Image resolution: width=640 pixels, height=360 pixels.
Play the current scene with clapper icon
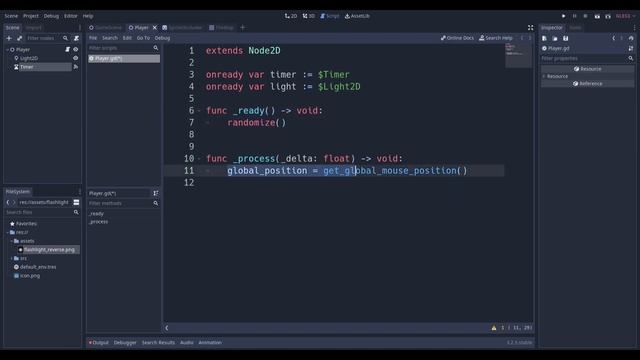click(597, 16)
